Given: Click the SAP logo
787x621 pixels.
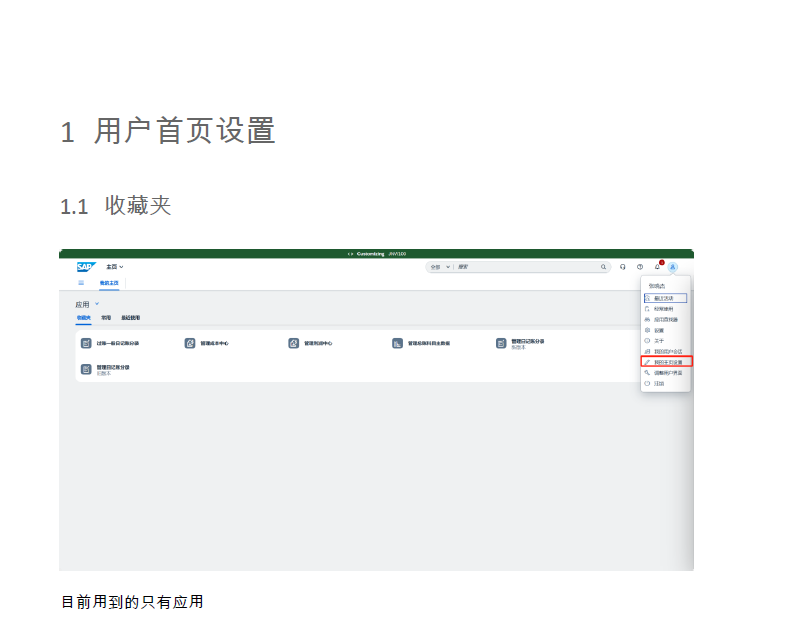Looking at the screenshot, I should (85, 267).
